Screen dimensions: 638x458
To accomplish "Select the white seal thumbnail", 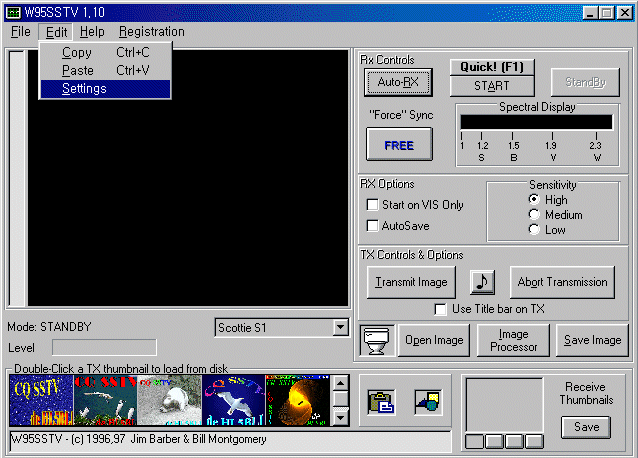I will [169, 400].
